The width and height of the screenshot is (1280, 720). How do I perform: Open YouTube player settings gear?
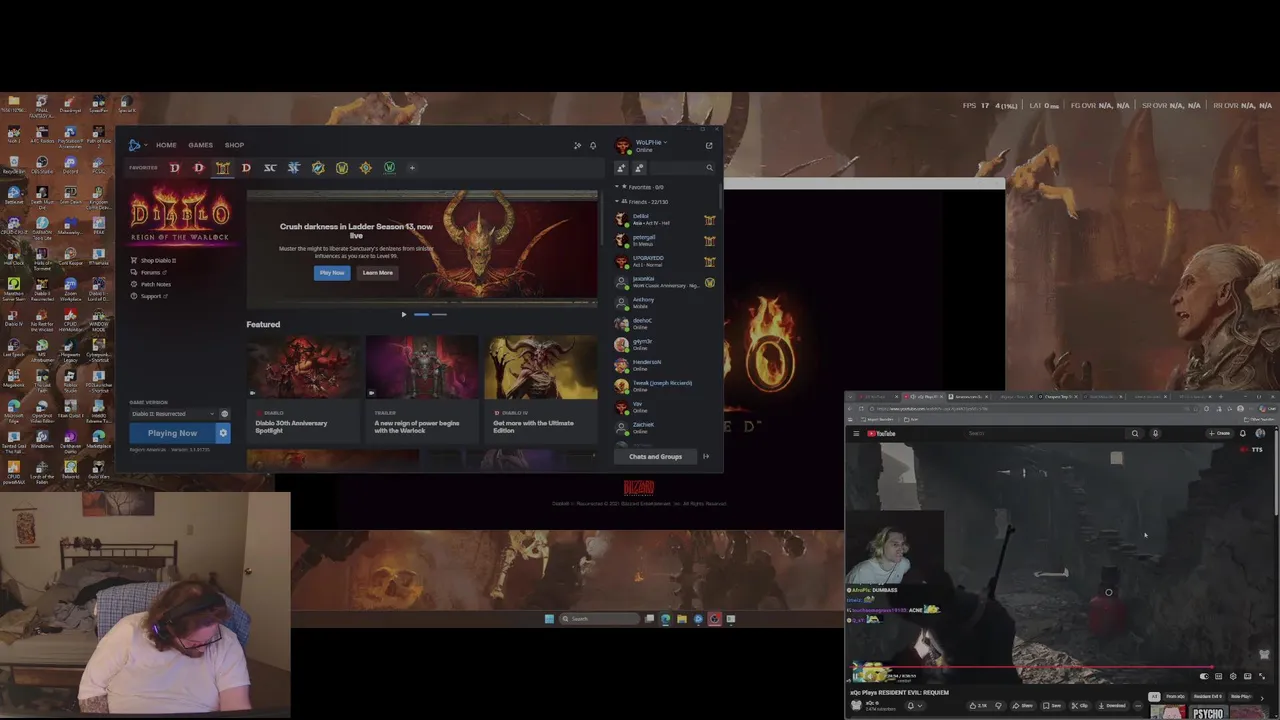pyautogui.click(x=1233, y=676)
